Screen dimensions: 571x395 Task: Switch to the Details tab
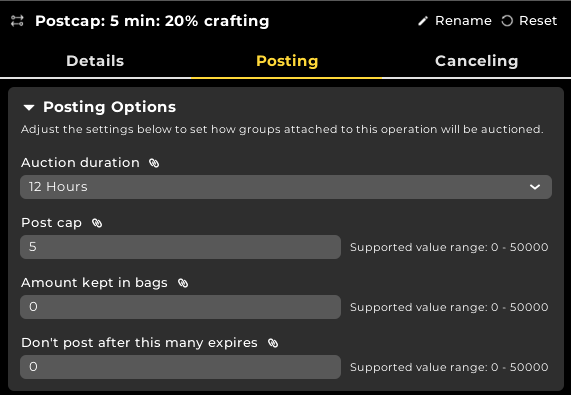tap(95, 61)
